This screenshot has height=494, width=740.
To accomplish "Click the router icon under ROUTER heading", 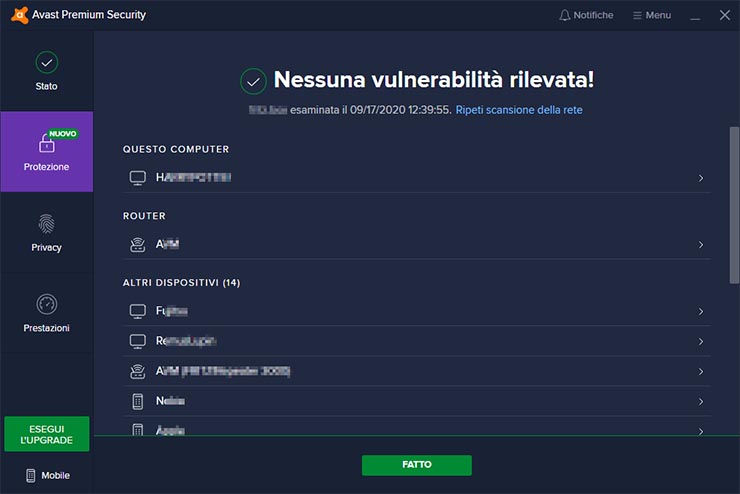I will 138,245.
